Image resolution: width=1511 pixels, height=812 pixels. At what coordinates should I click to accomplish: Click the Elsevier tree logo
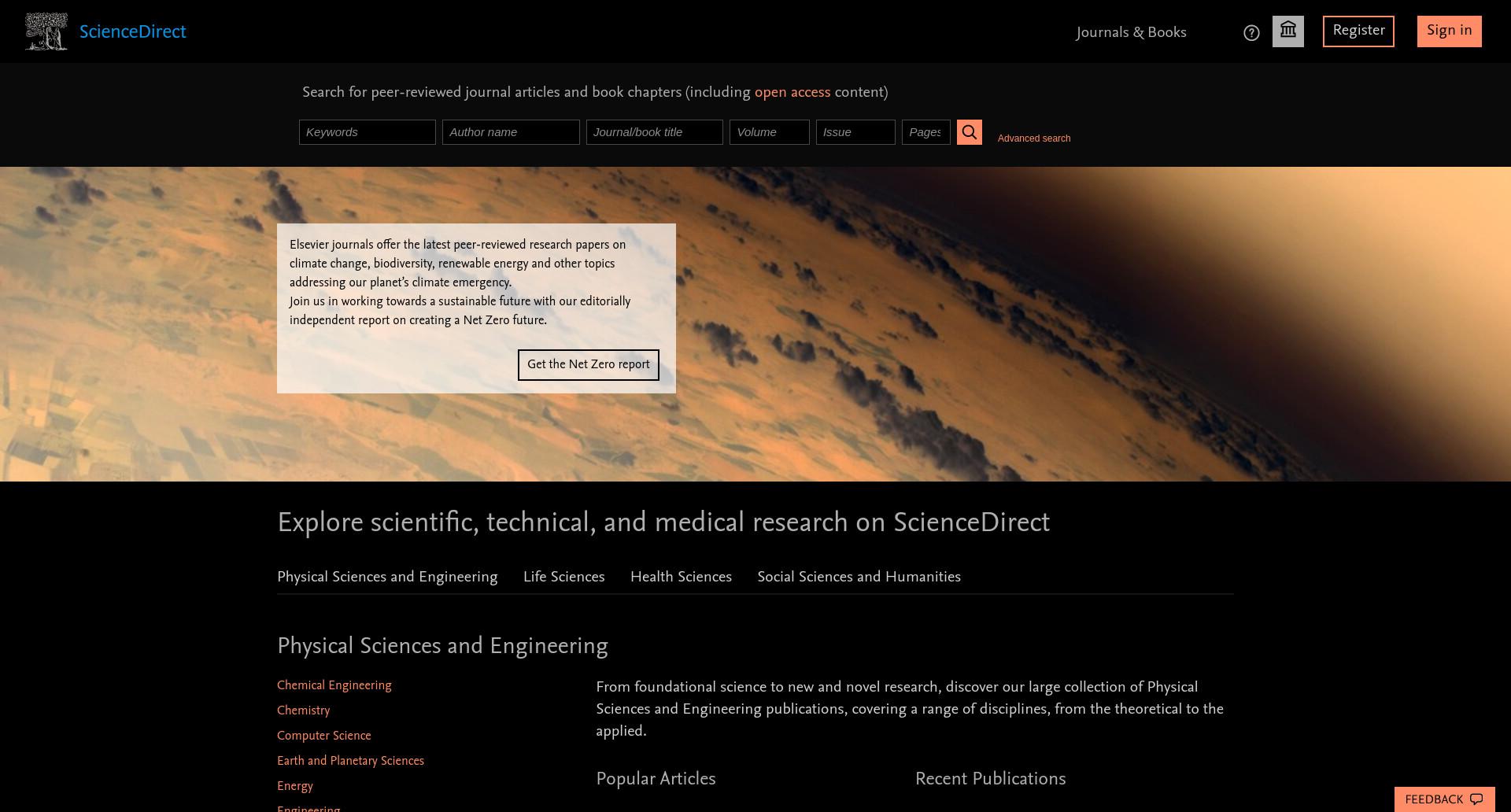click(46, 31)
